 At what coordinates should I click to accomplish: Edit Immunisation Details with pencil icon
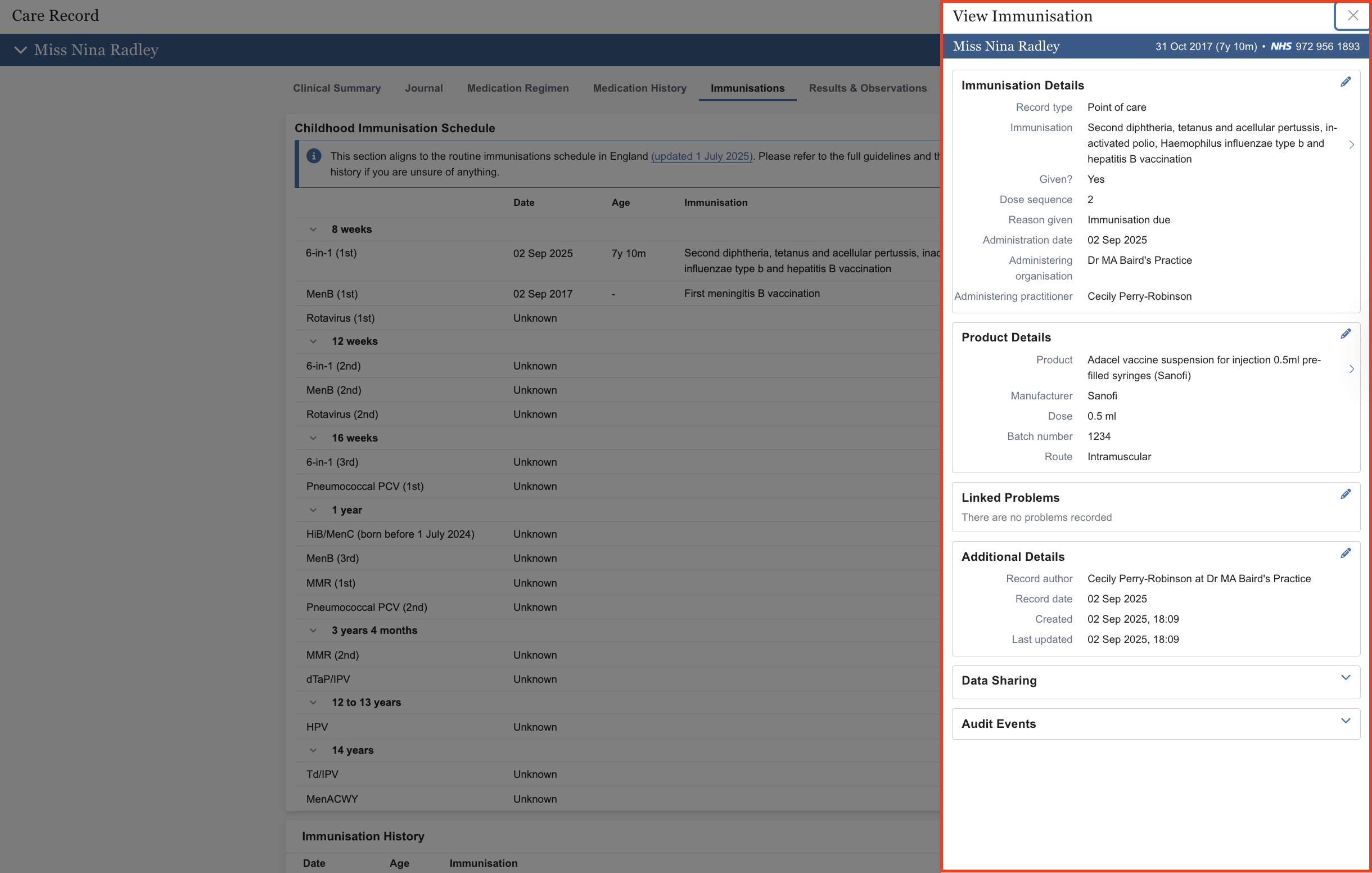click(x=1345, y=82)
